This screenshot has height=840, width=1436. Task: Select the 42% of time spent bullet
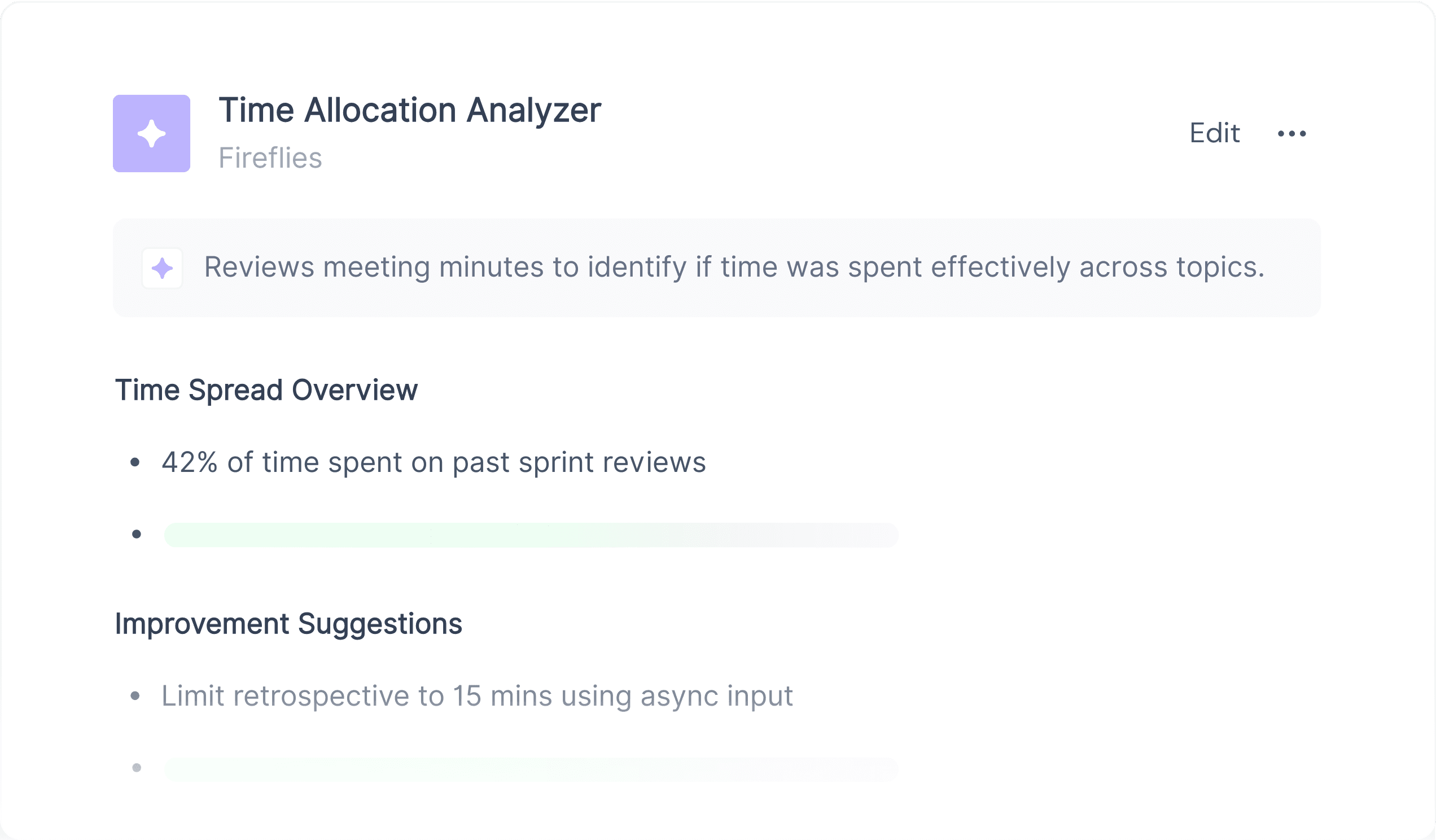click(x=434, y=462)
